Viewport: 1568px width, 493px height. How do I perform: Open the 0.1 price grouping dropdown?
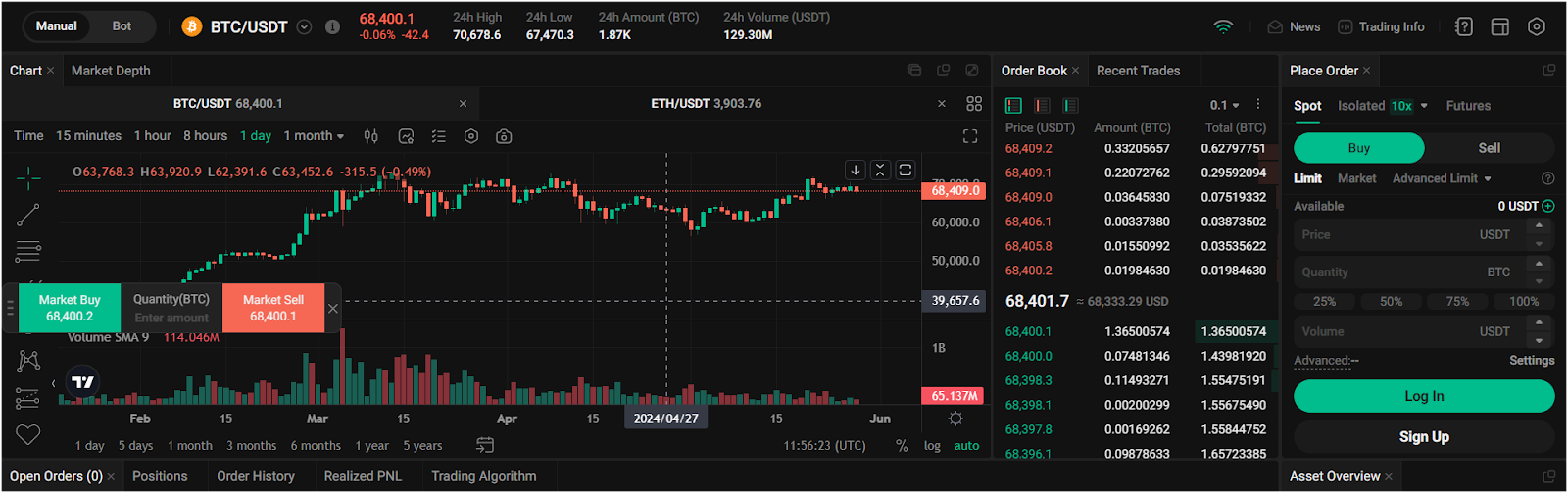tap(1224, 105)
